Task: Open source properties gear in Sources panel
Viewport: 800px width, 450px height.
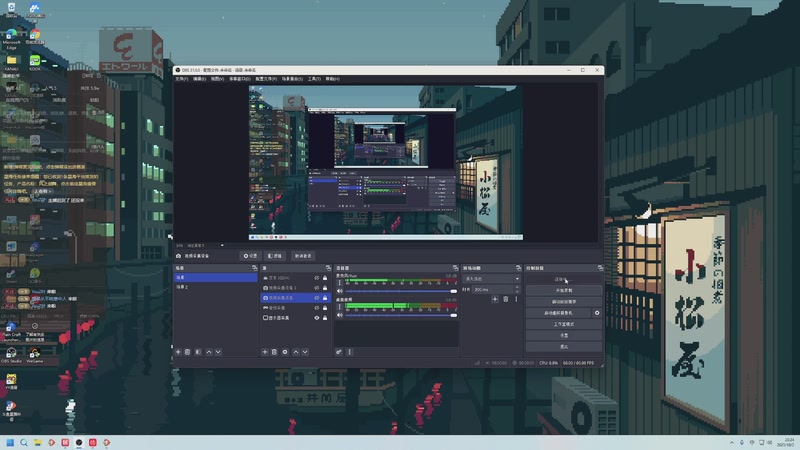Action: (285, 352)
